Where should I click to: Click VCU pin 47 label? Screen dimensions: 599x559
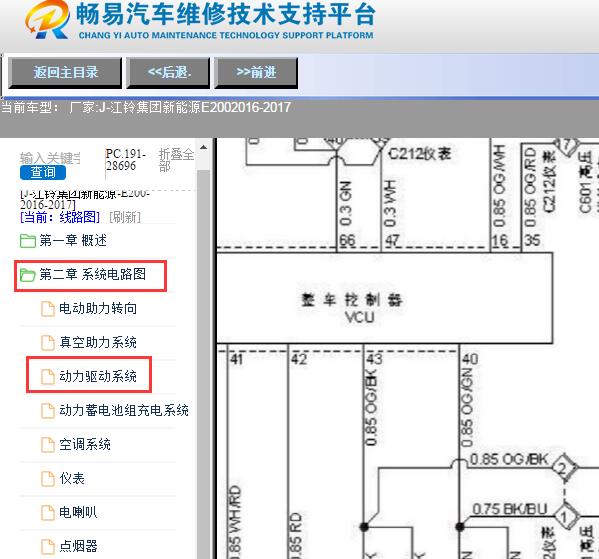392,241
